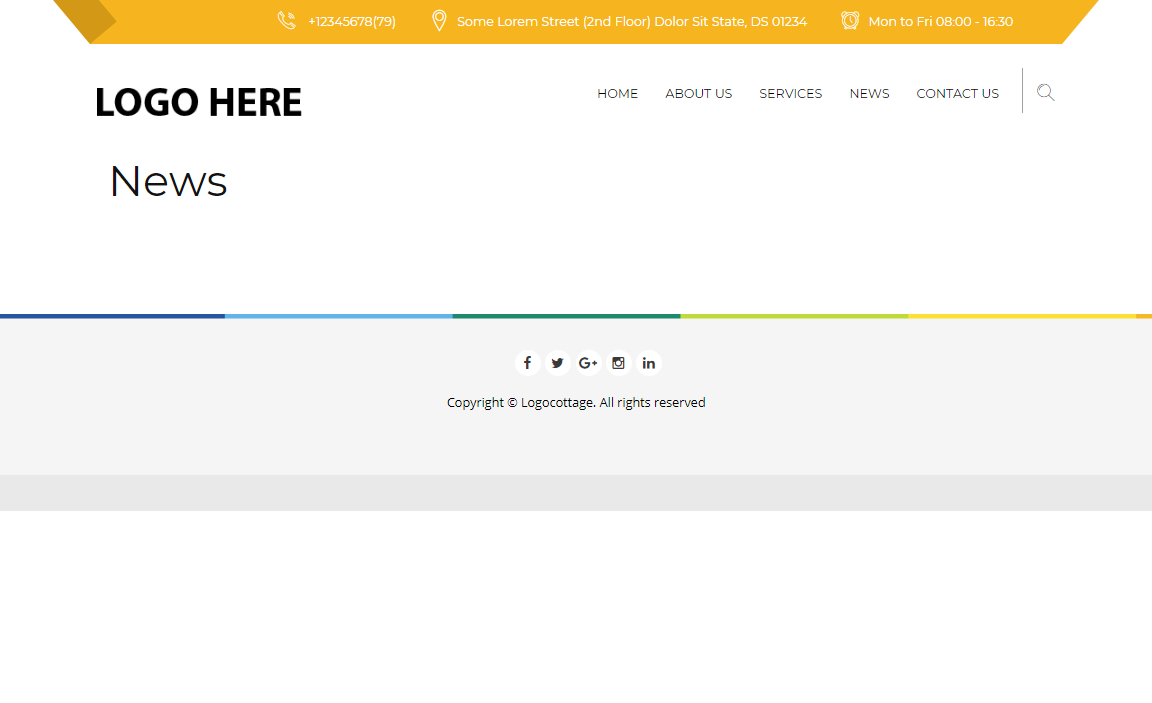Click the phone handset icon in top bar
Screen dimensions: 1152x703
pos(287,21)
